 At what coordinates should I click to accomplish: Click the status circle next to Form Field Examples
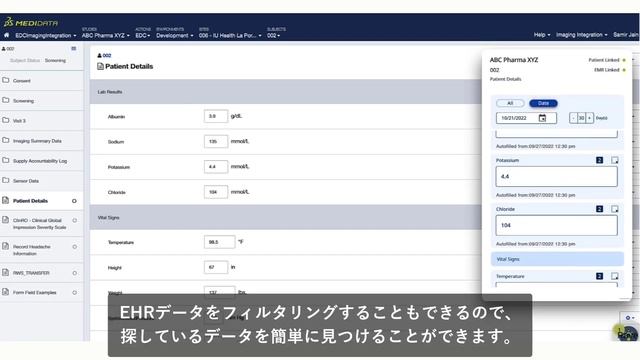[x=74, y=292]
